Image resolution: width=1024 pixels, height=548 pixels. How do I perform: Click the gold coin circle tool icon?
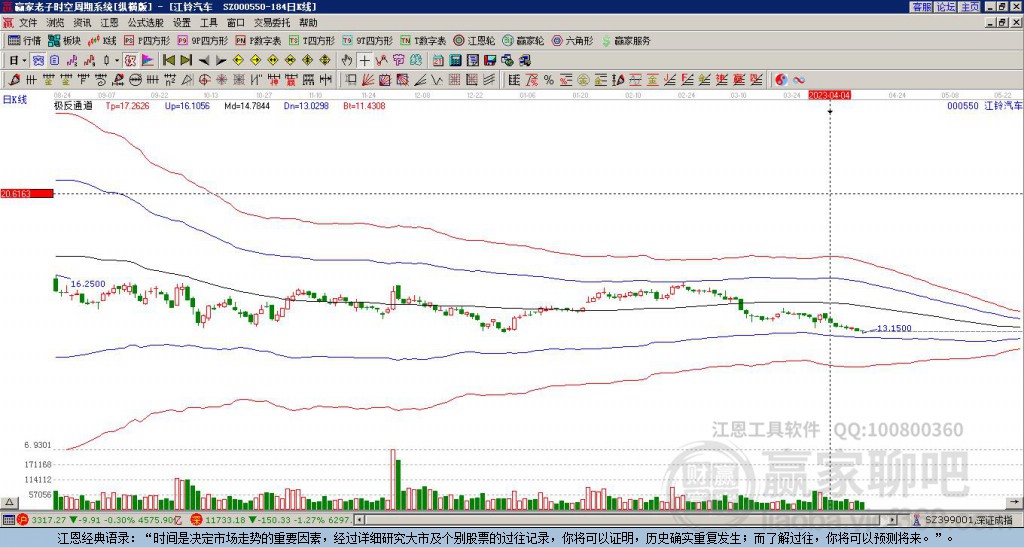click(x=582, y=80)
